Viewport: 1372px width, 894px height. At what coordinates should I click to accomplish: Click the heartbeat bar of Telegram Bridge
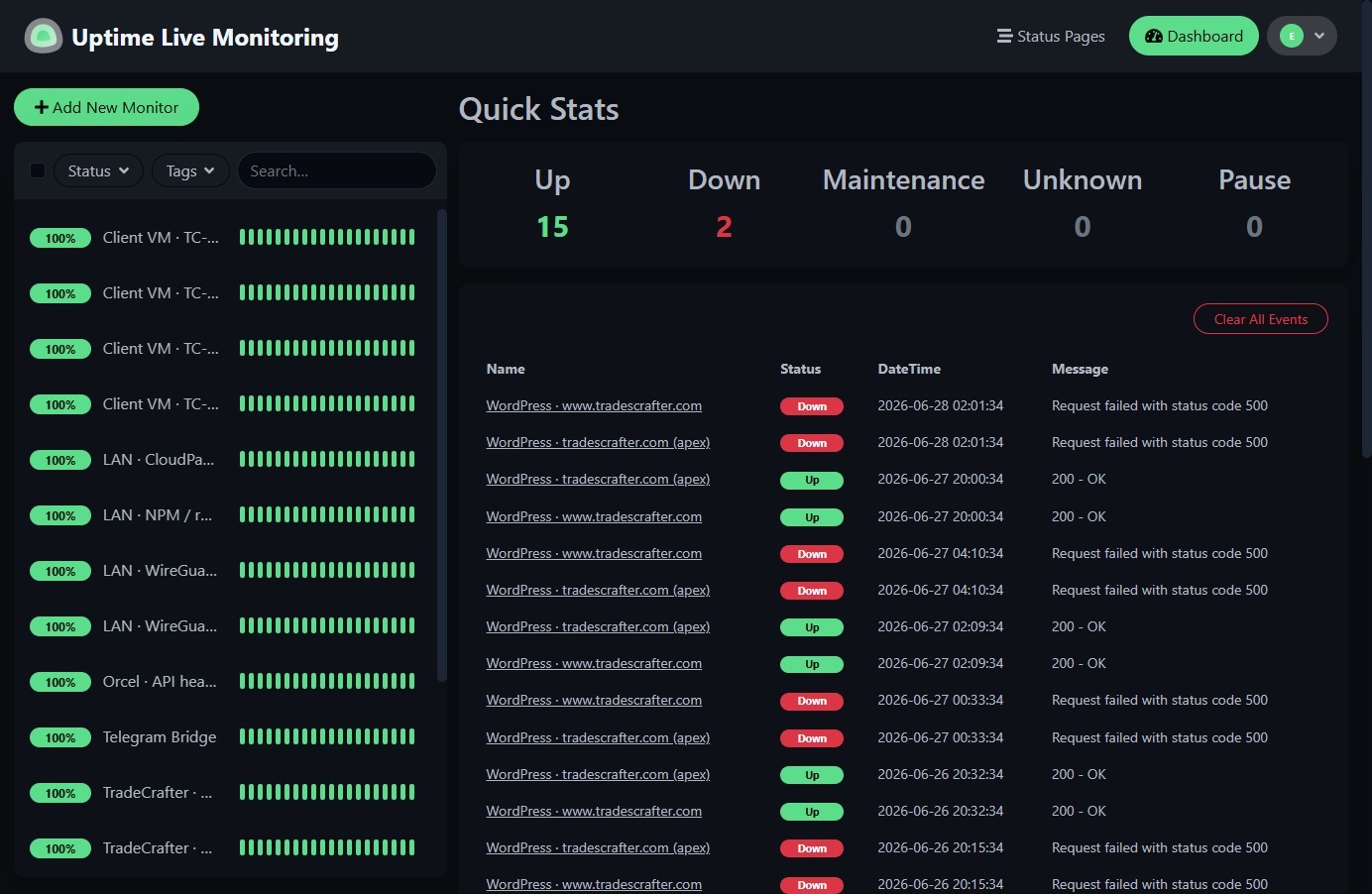pos(327,736)
